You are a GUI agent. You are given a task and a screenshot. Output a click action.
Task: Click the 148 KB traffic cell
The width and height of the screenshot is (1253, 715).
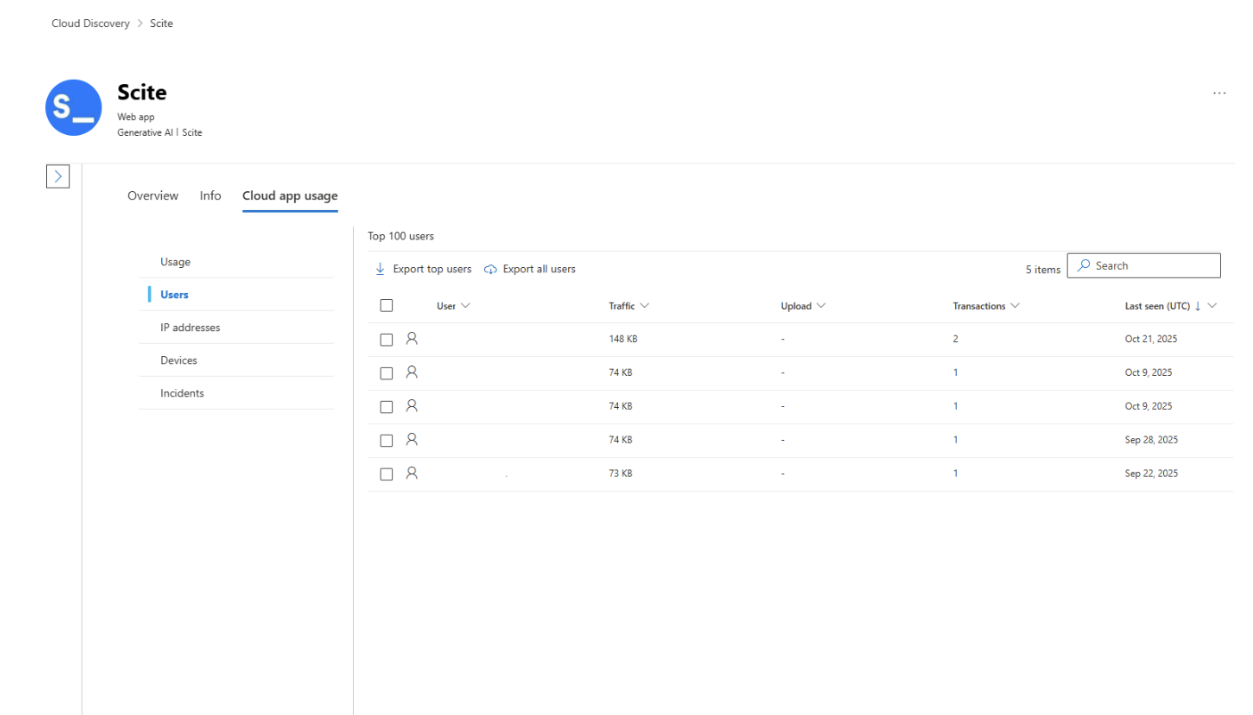[623, 339]
